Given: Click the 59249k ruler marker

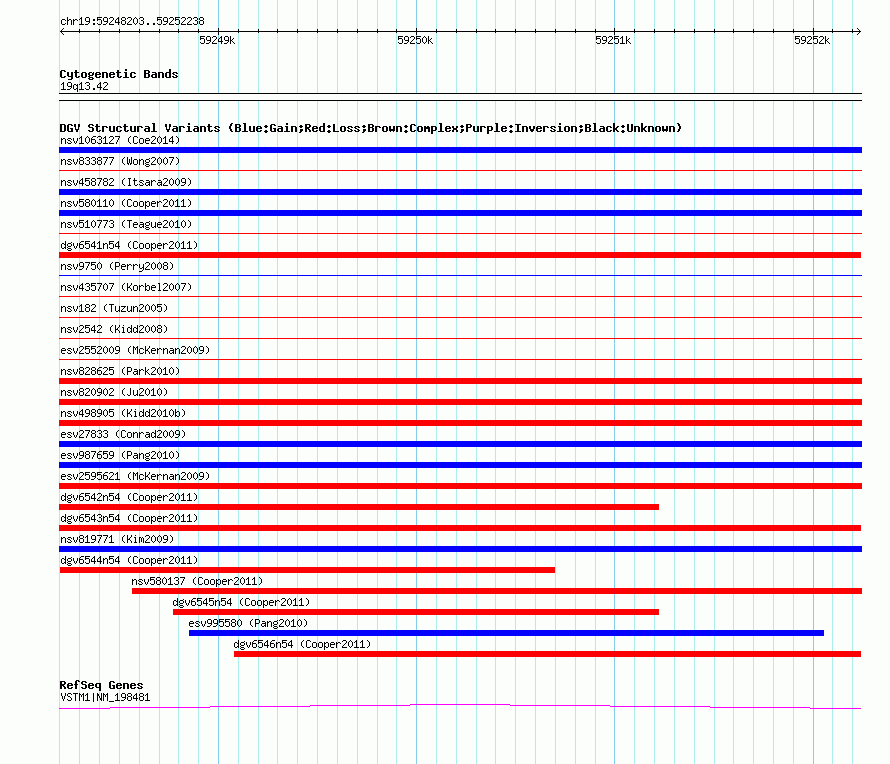Looking at the screenshot, I should [x=217, y=40].
